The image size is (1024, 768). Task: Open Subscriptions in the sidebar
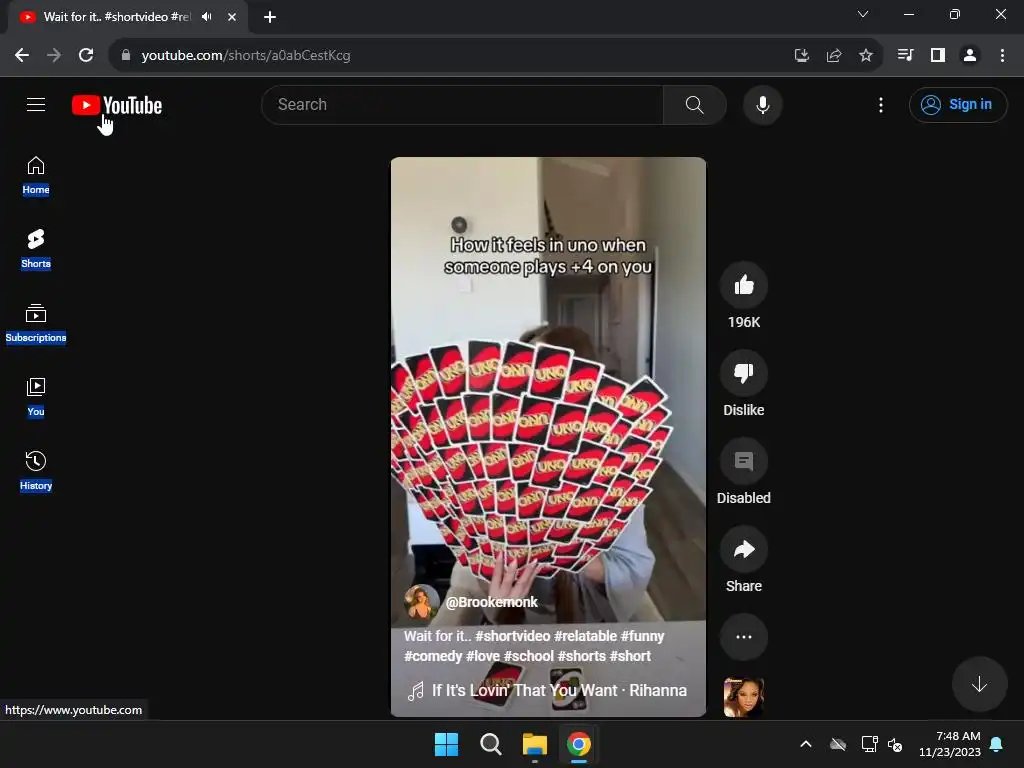36,323
